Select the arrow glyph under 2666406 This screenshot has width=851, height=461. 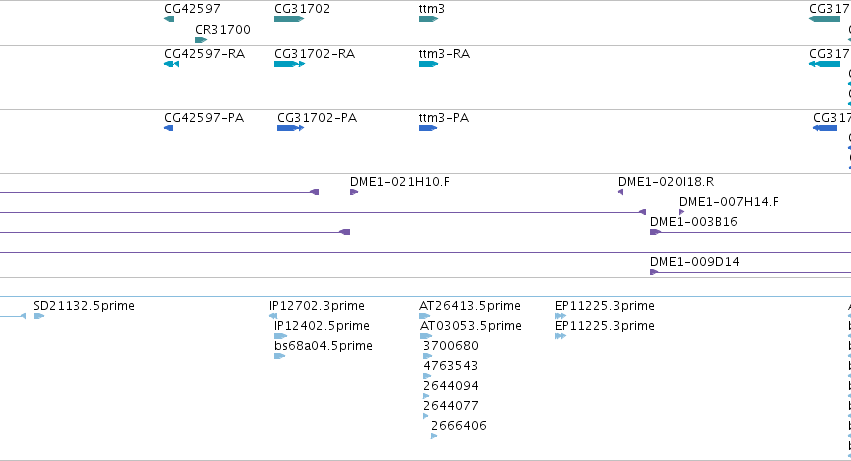click(434, 436)
